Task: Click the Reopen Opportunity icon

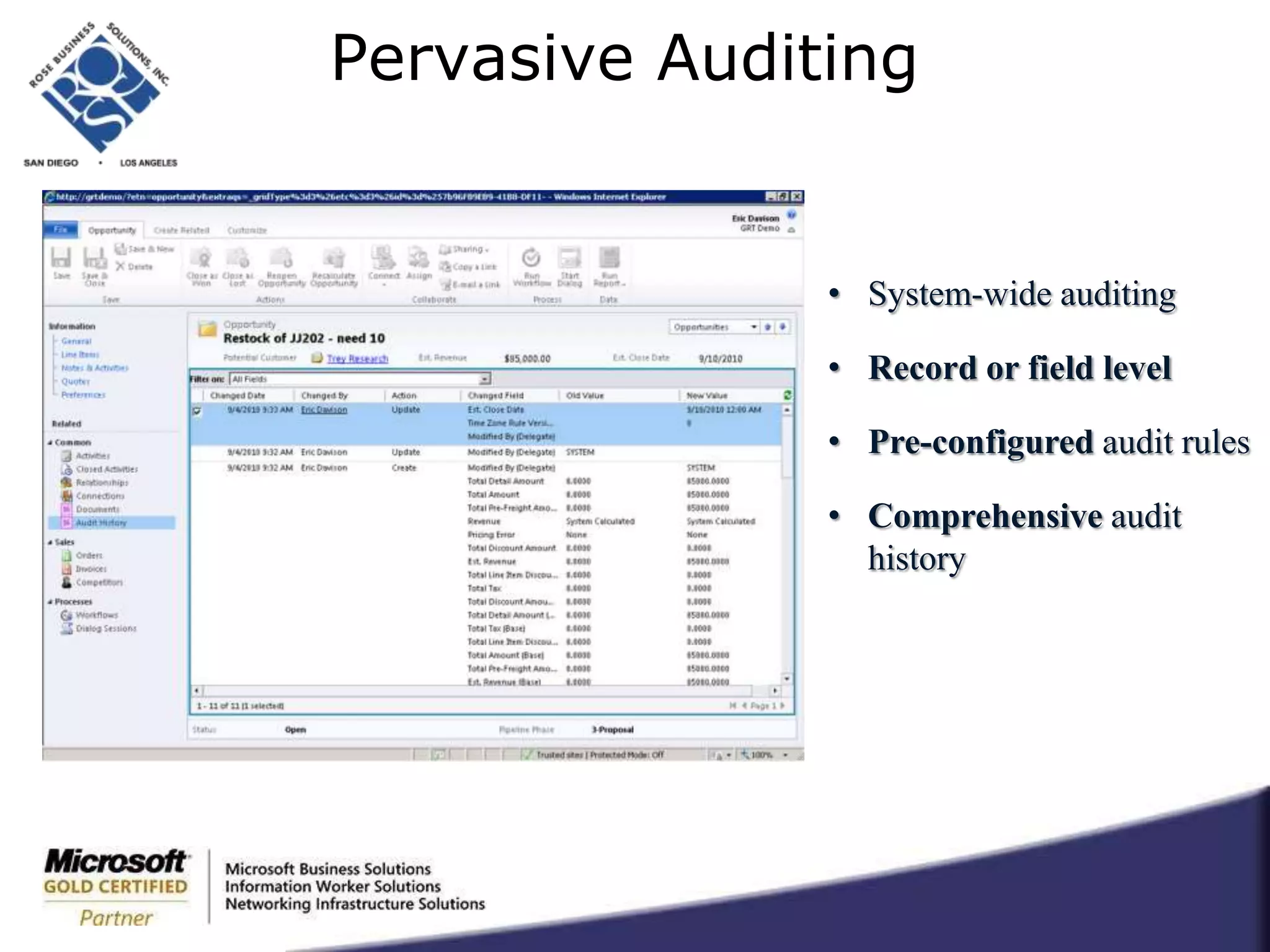Action: pos(281,258)
